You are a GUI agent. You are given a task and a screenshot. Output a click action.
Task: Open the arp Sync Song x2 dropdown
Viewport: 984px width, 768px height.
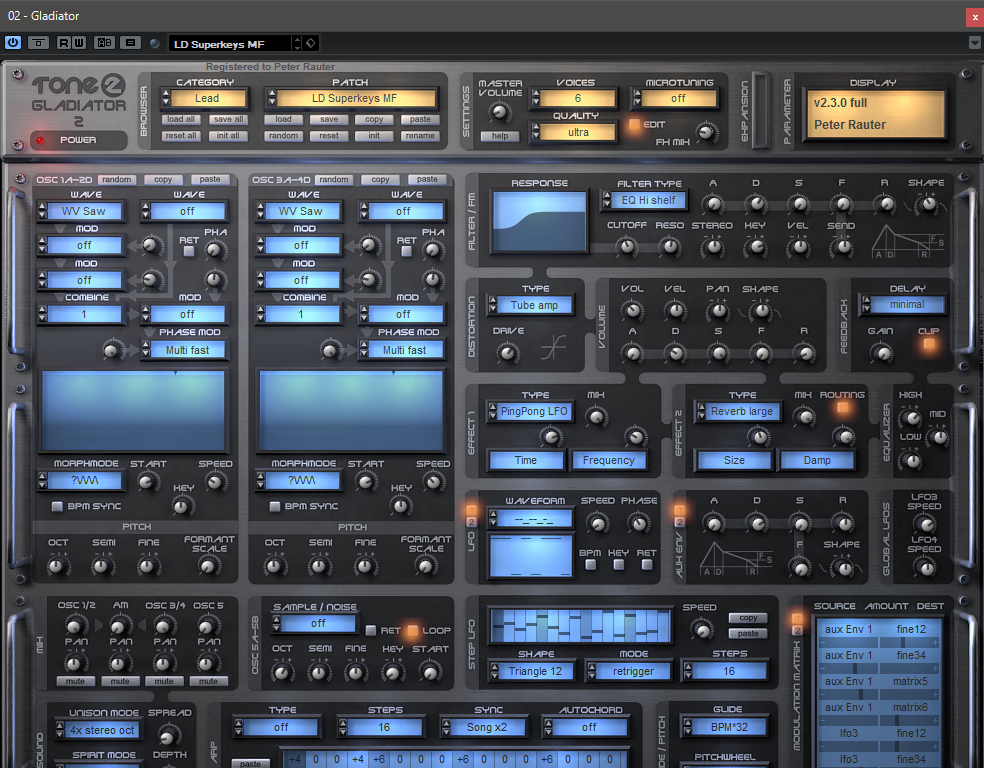(x=483, y=728)
